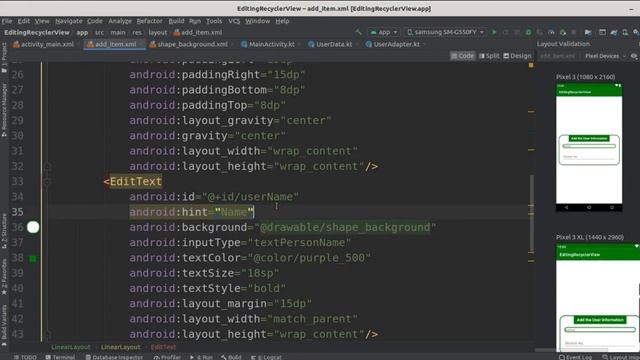The image size is (640, 360).
Task: Open the Favorites tool window
Action: (x=4, y=277)
